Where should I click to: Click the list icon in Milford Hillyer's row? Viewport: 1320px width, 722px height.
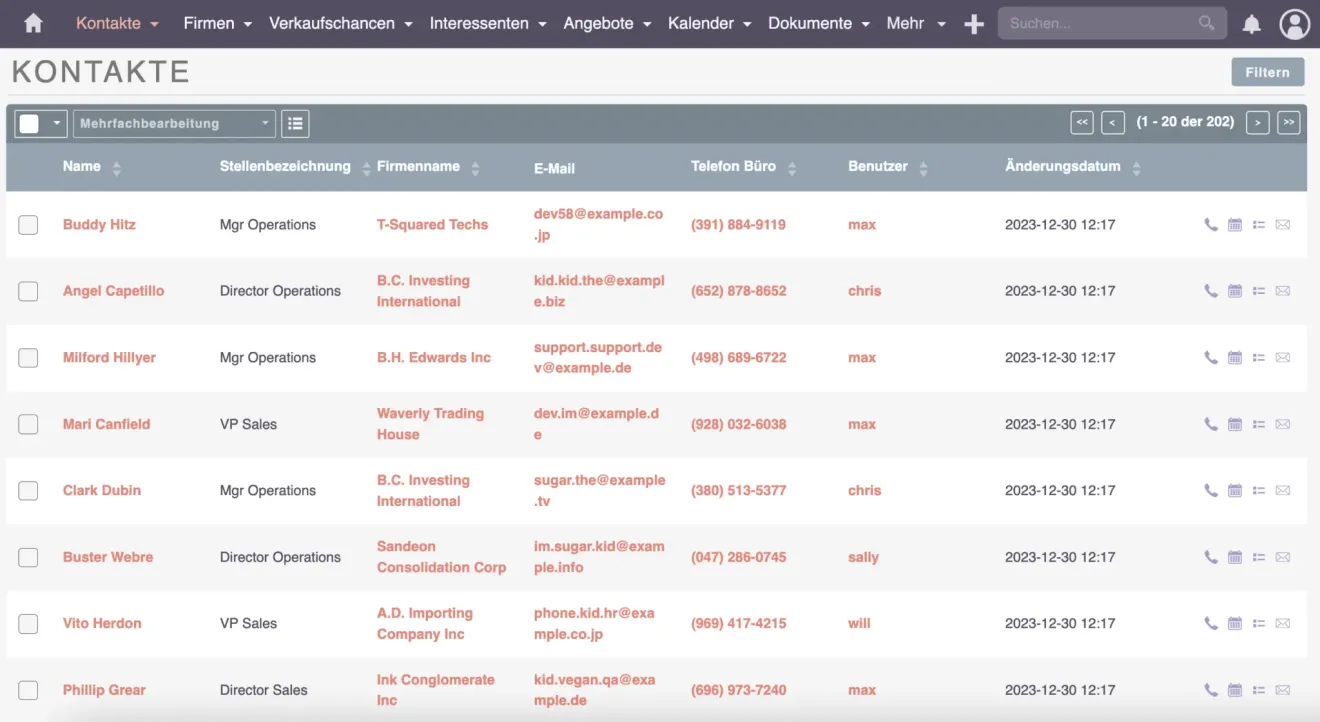pyautogui.click(x=1258, y=357)
